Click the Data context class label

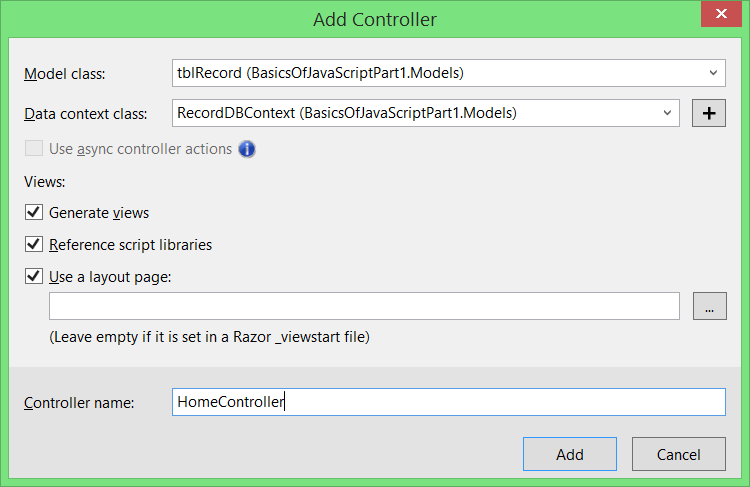(85, 114)
